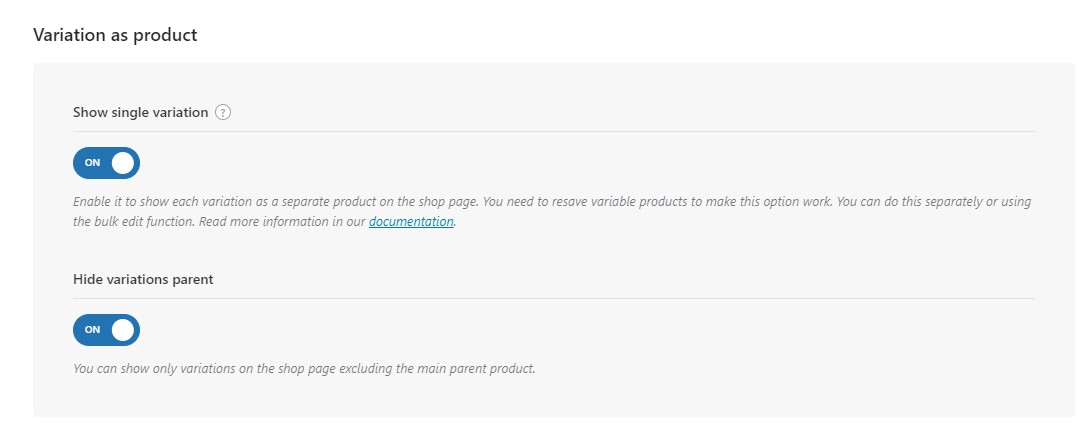Click description 'You can show only variations'
Screen dimensions: 1086x438
304,369
